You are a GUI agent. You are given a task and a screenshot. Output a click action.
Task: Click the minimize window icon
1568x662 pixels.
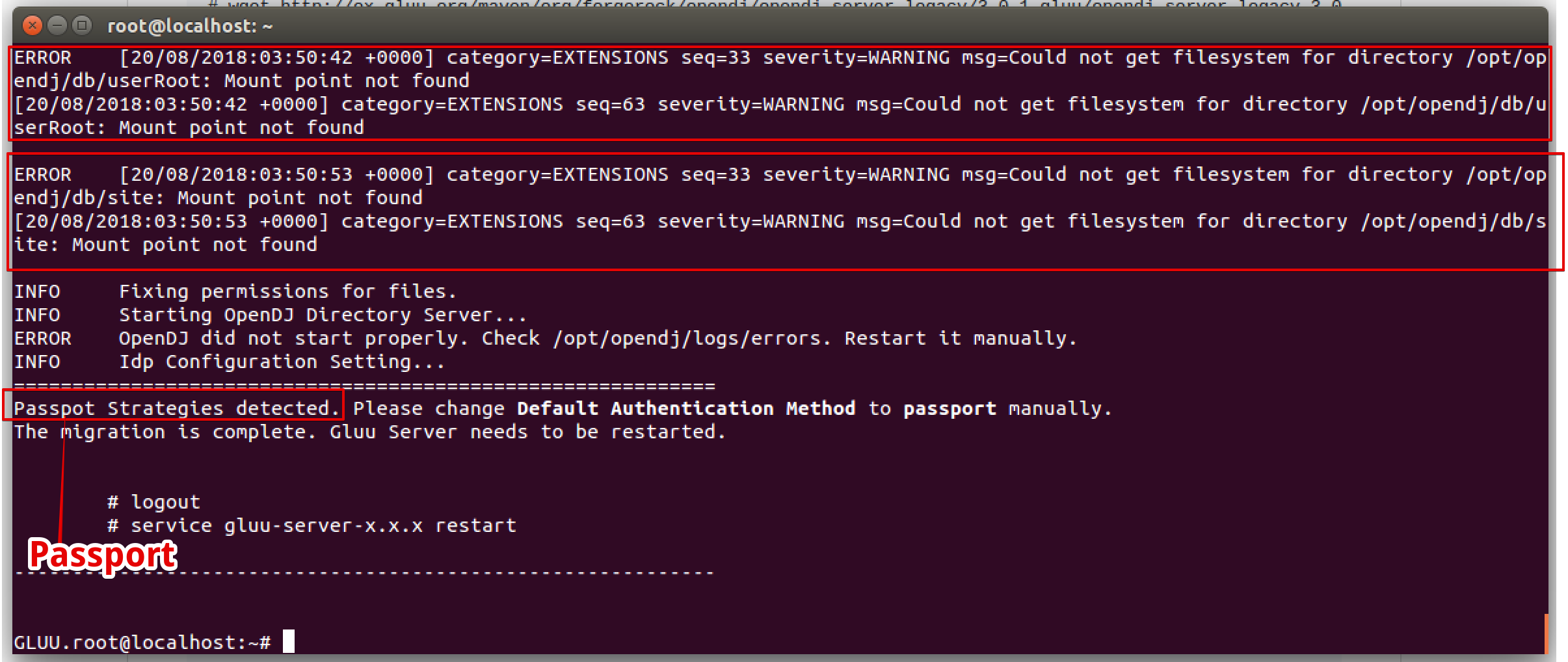click(57, 25)
